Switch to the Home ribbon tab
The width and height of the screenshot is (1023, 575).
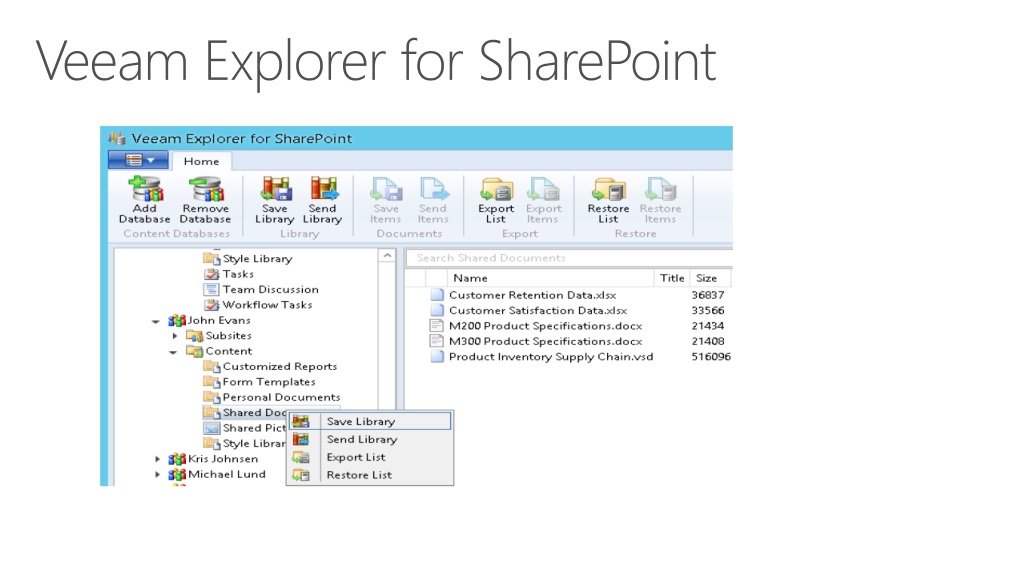click(x=201, y=161)
